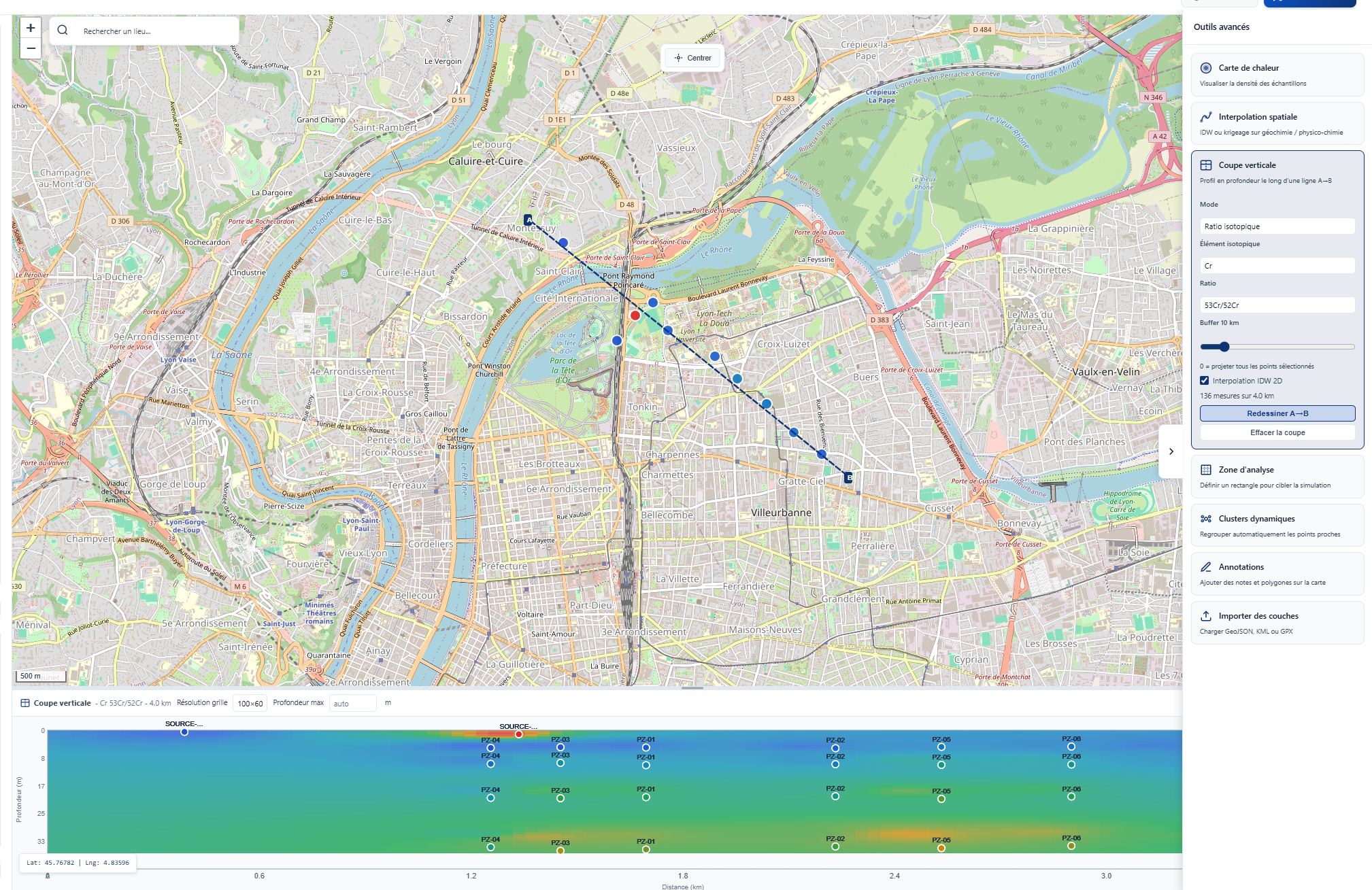Click the Caluire-et-Cuire label on the map

(486, 161)
